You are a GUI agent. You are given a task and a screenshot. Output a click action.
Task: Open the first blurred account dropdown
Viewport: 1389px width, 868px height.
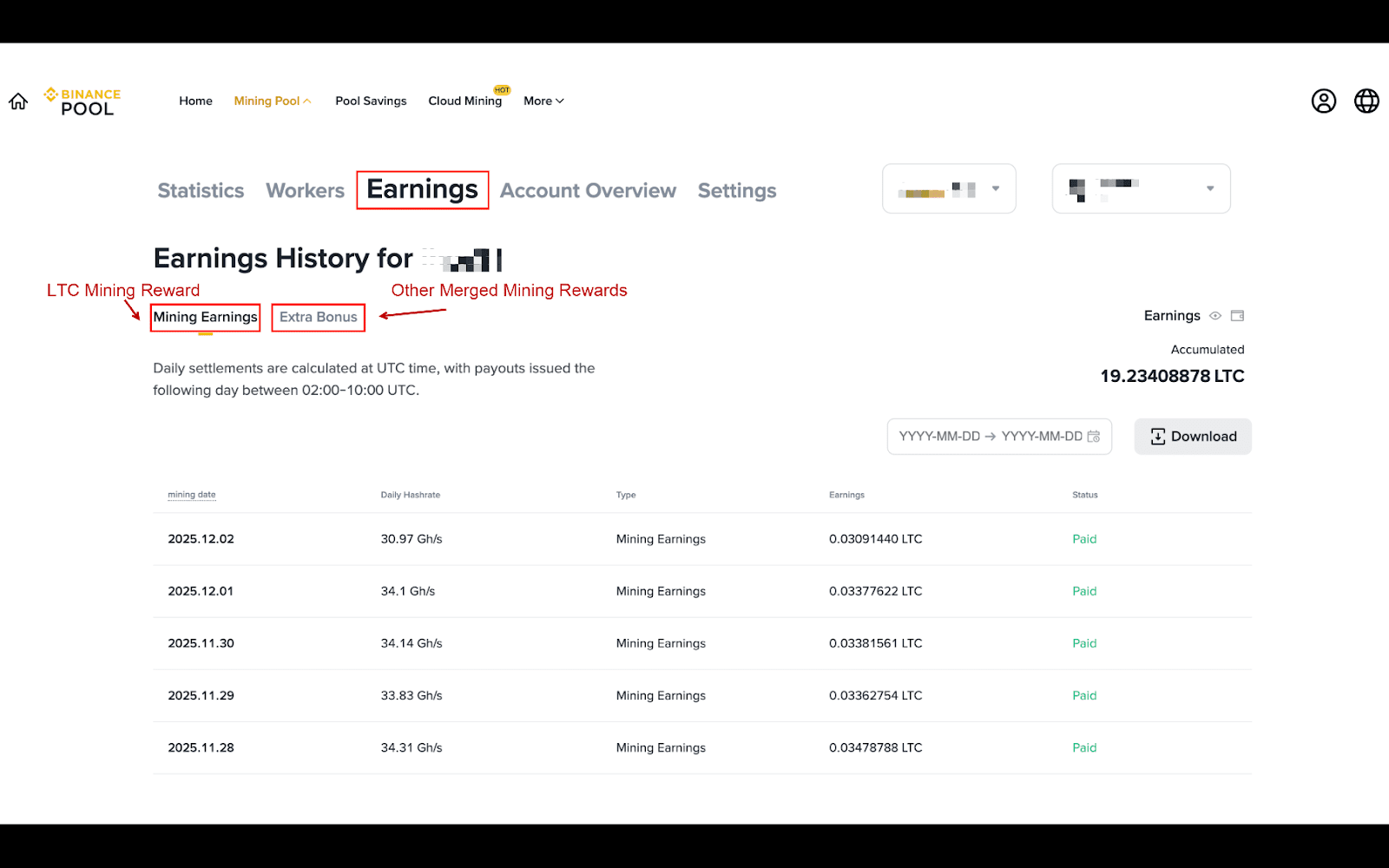tap(949, 188)
